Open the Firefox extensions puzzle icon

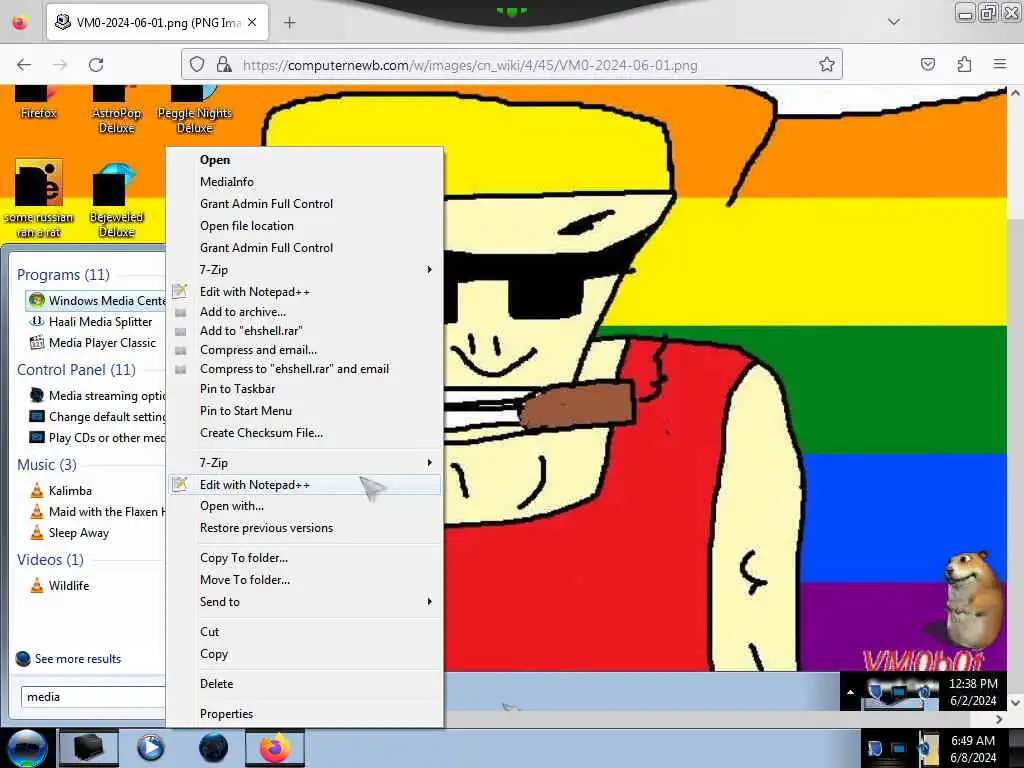pos(964,64)
